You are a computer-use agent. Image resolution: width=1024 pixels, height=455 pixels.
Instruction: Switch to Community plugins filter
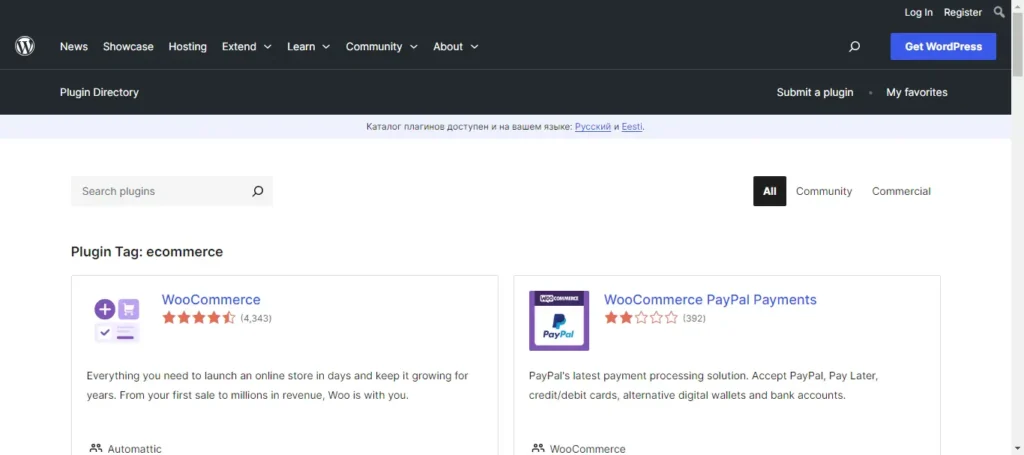click(x=824, y=191)
